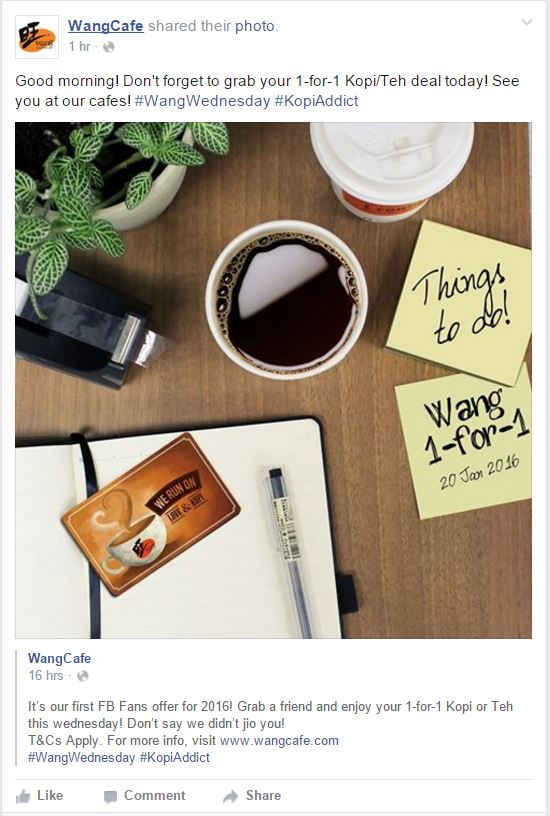
Task: Open #KopiAddict hashtag in the original post
Action: 174,757
